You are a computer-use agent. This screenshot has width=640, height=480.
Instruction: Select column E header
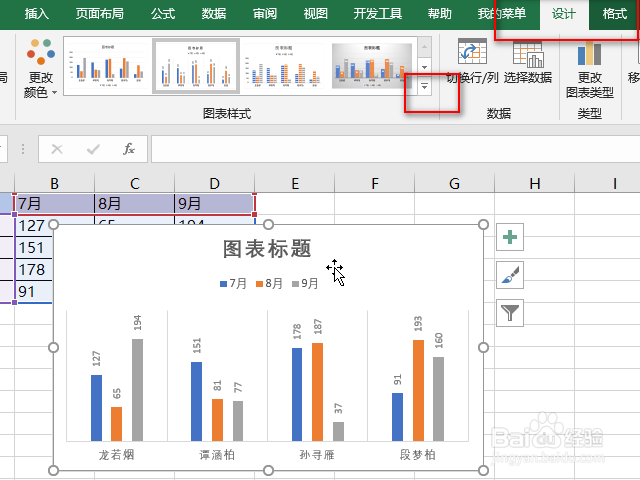click(294, 183)
